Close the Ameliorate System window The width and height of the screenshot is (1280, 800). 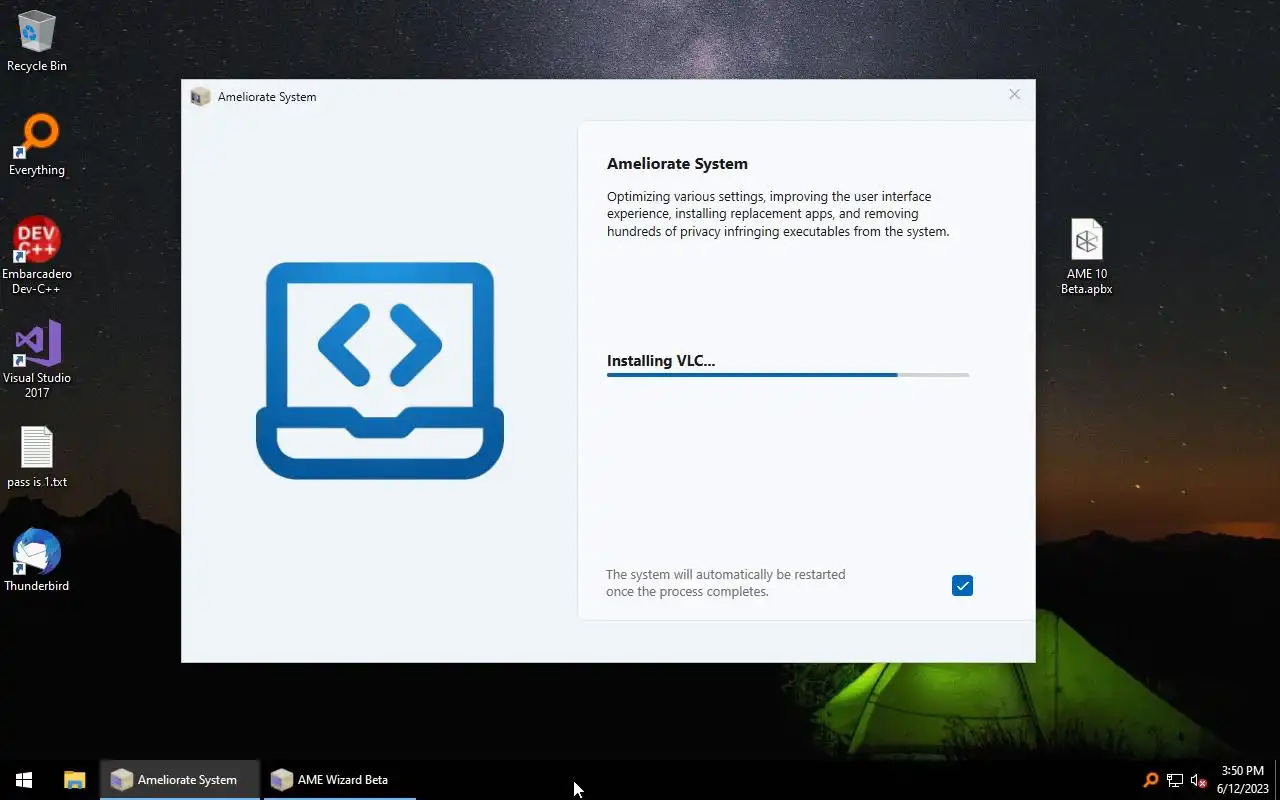click(1014, 95)
